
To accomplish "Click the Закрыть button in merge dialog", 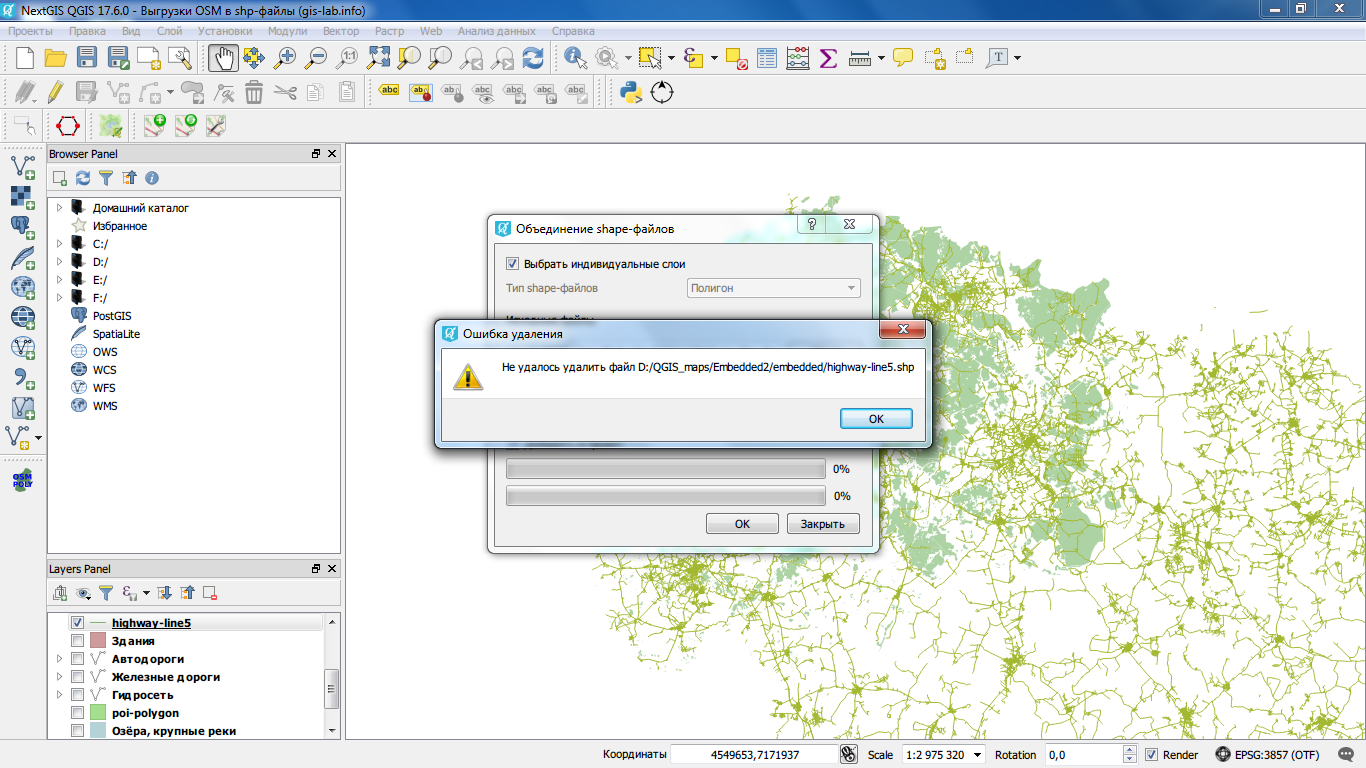I will (x=823, y=523).
